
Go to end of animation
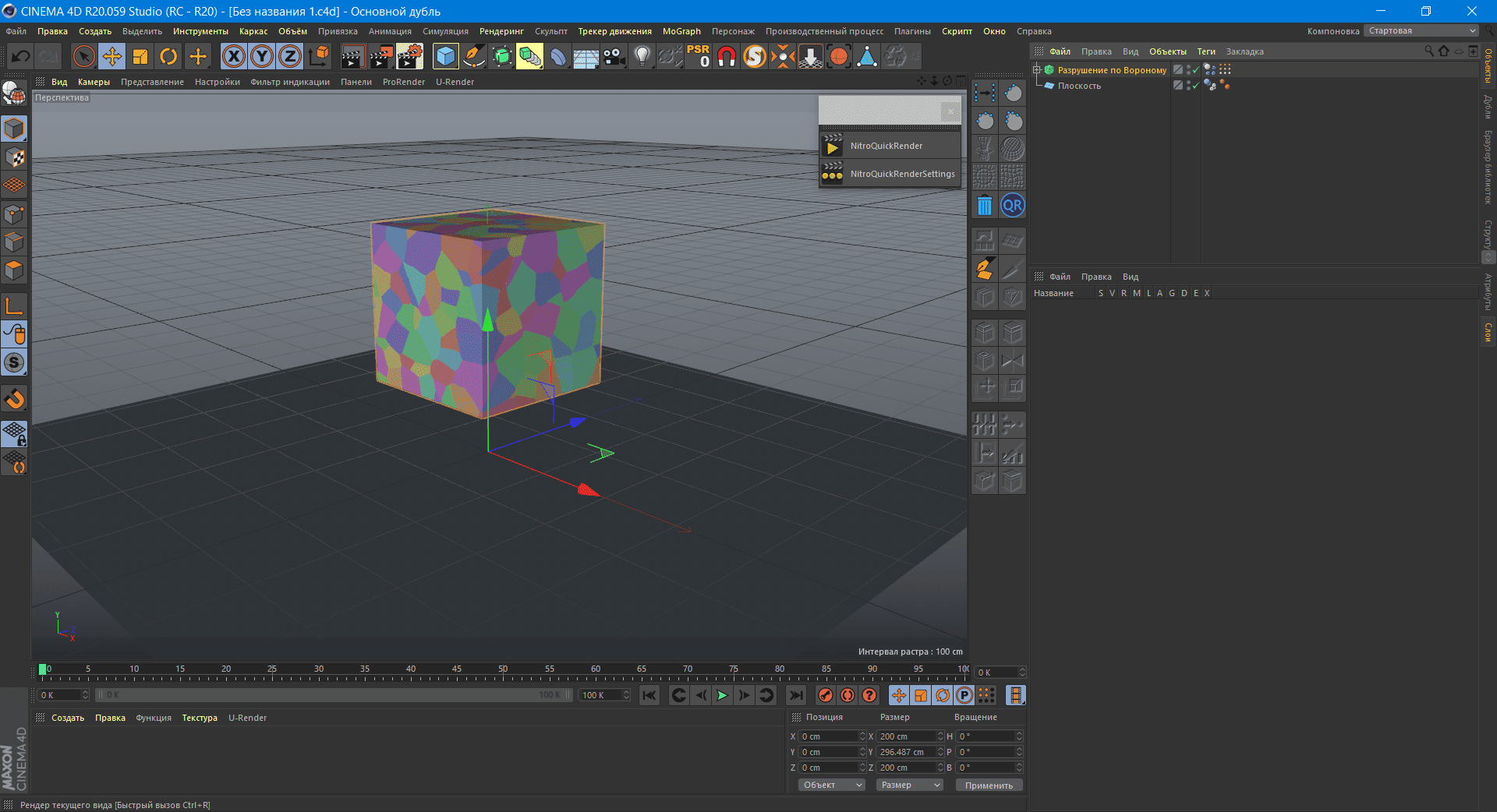tap(795, 695)
